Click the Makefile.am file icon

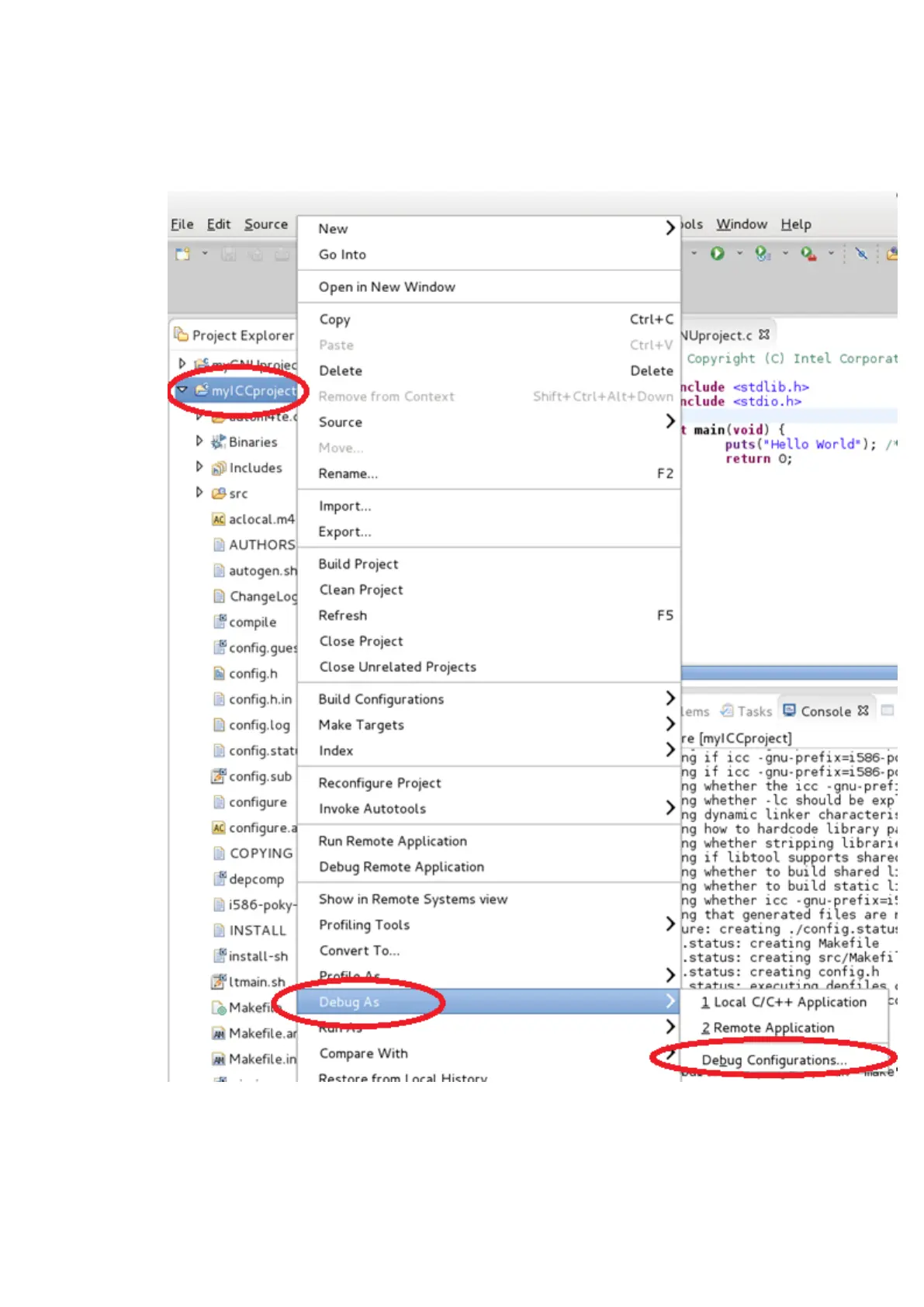[219, 1033]
